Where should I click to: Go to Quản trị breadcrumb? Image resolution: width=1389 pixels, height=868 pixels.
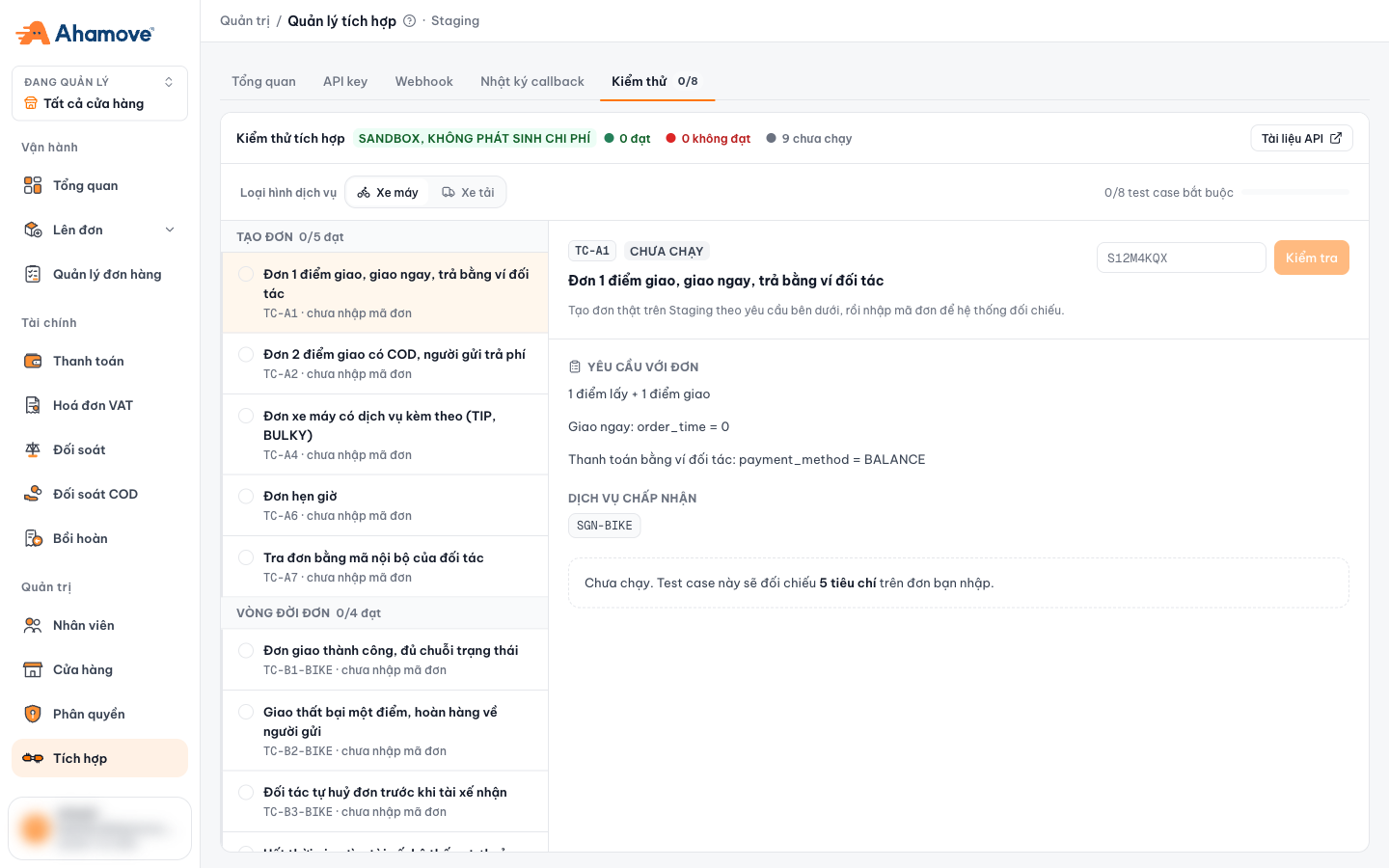(245, 21)
